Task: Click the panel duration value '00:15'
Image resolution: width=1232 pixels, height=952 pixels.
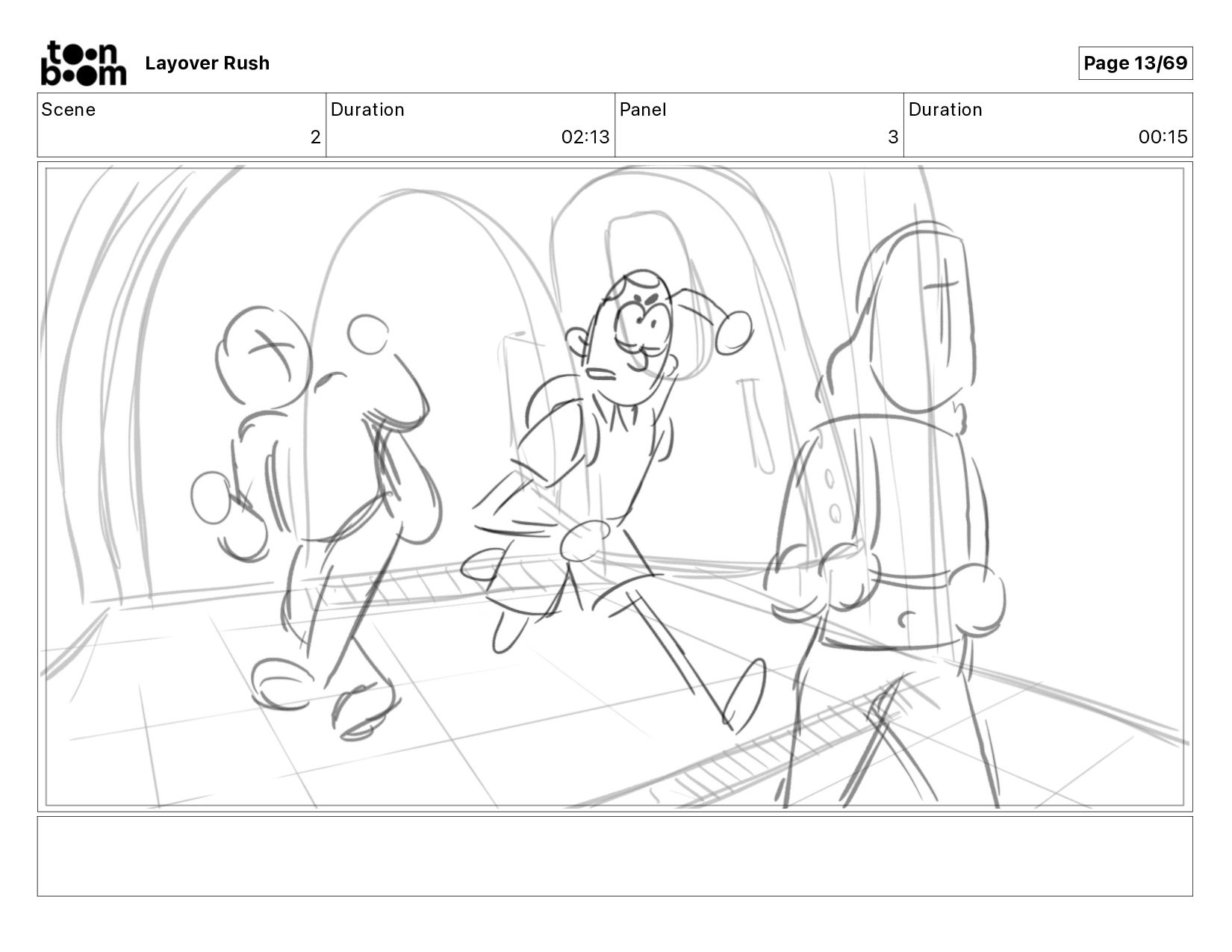Action: 1163,137
